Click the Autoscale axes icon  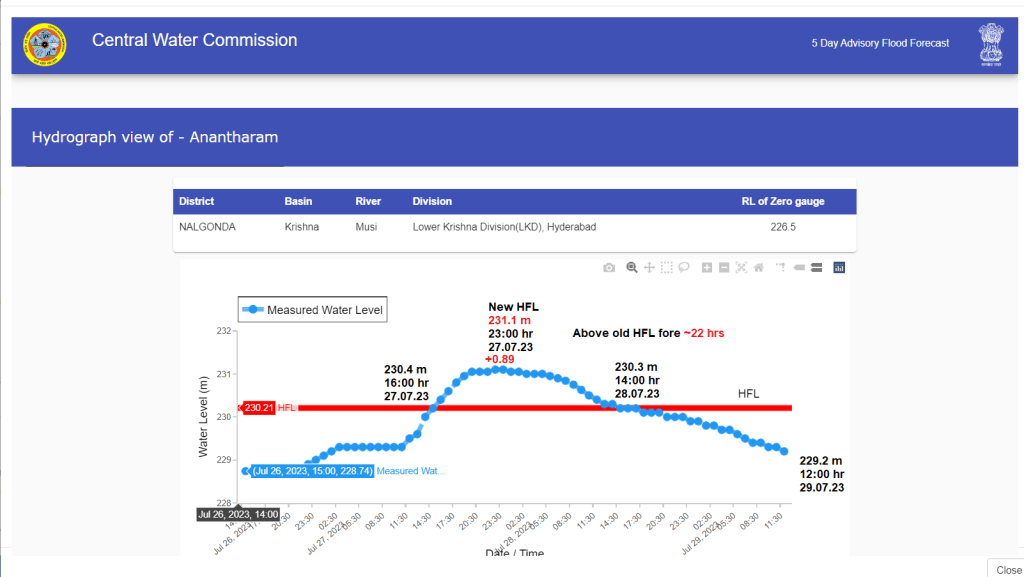click(x=741, y=268)
